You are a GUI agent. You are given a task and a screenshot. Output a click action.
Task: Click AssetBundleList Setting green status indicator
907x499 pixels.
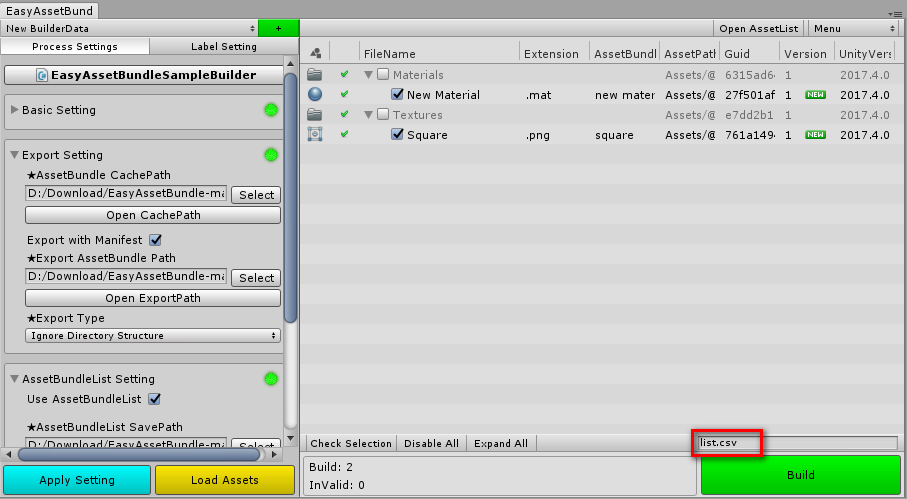(x=271, y=379)
